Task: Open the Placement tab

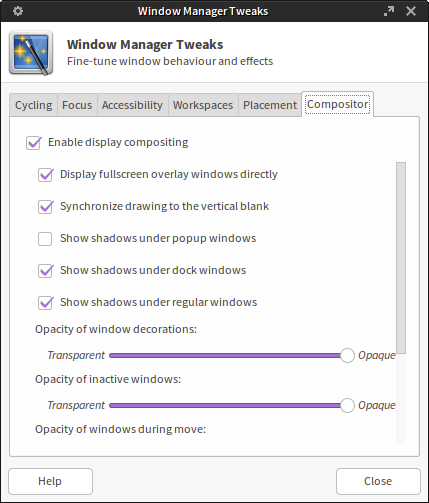Action: tap(270, 105)
